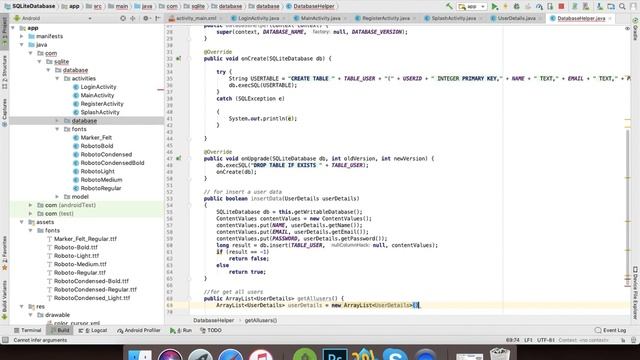Open Skype from the dock
This screenshot has width=640, height=360.
(395, 355)
